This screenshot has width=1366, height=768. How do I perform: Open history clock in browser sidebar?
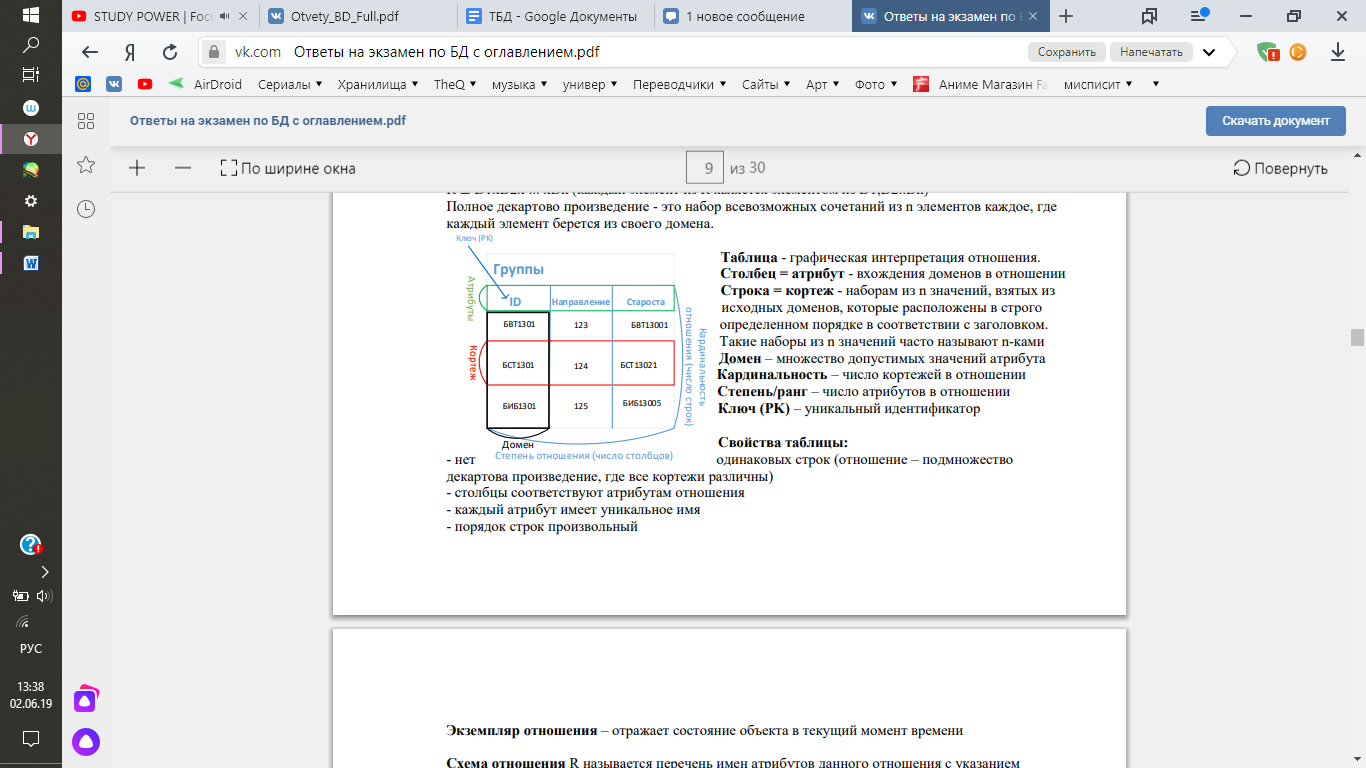click(86, 208)
